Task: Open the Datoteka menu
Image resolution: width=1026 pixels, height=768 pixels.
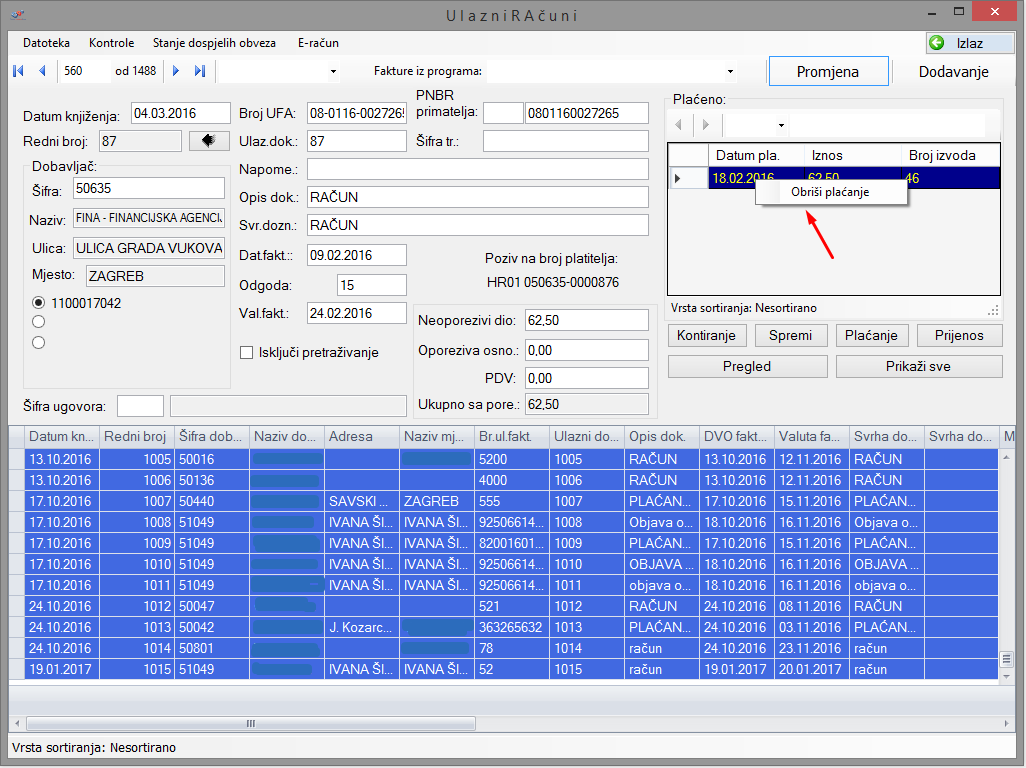Action: tap(46, 43)
